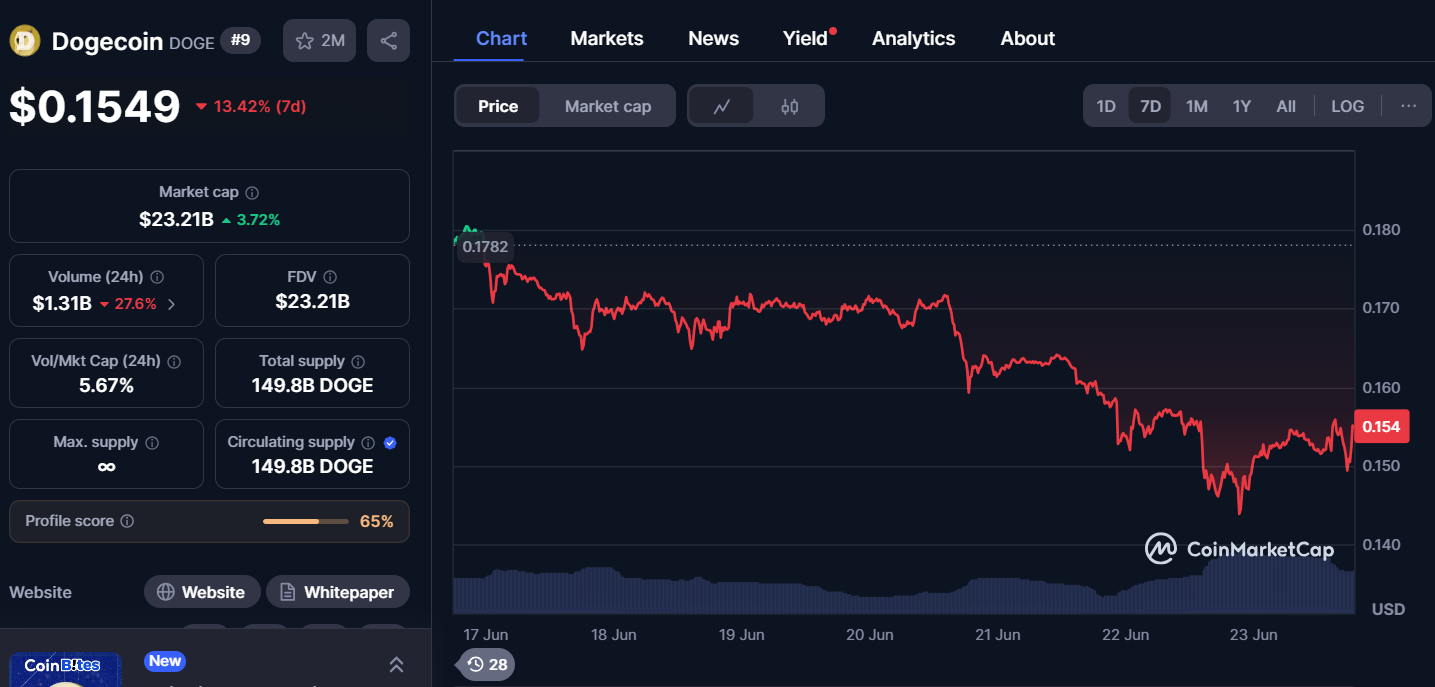Click the document icon on Whitepaper button
The height and width of the screenshot is (687, 1435).
pos(287,592)
